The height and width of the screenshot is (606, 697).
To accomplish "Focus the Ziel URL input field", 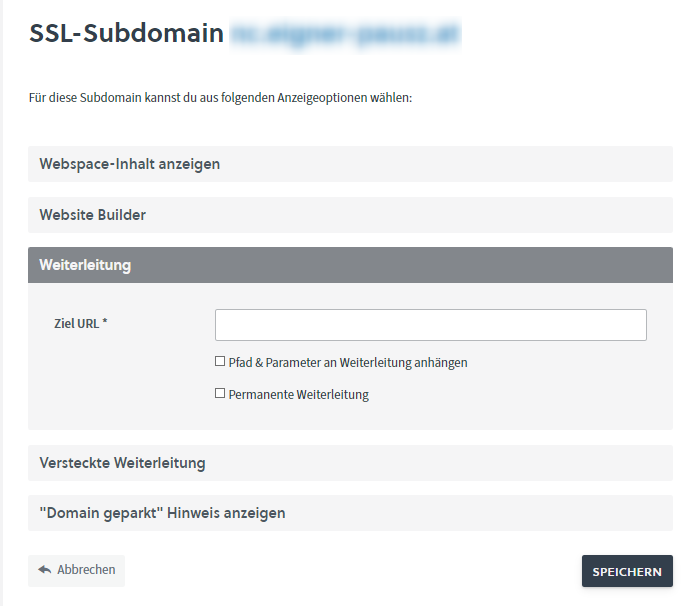I will pyautogui.click(x=430, y=325).
